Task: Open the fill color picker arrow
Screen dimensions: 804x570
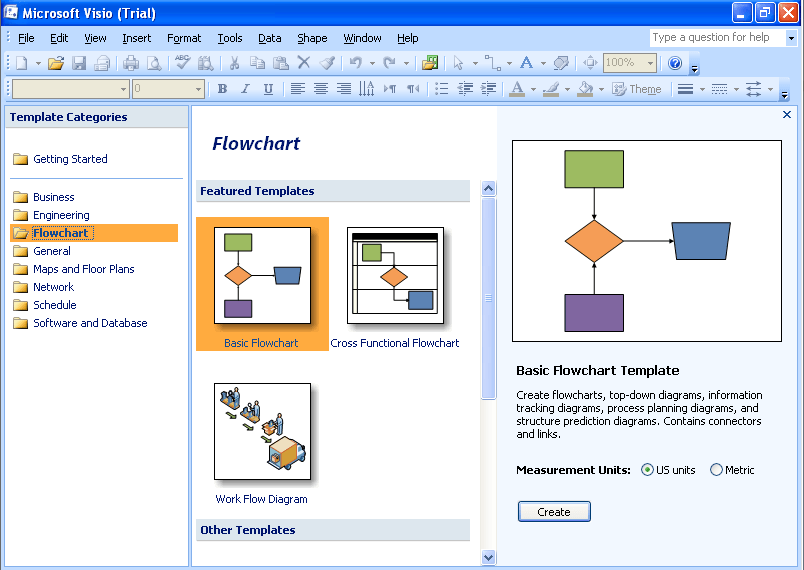Action: (x=602, y=89)
